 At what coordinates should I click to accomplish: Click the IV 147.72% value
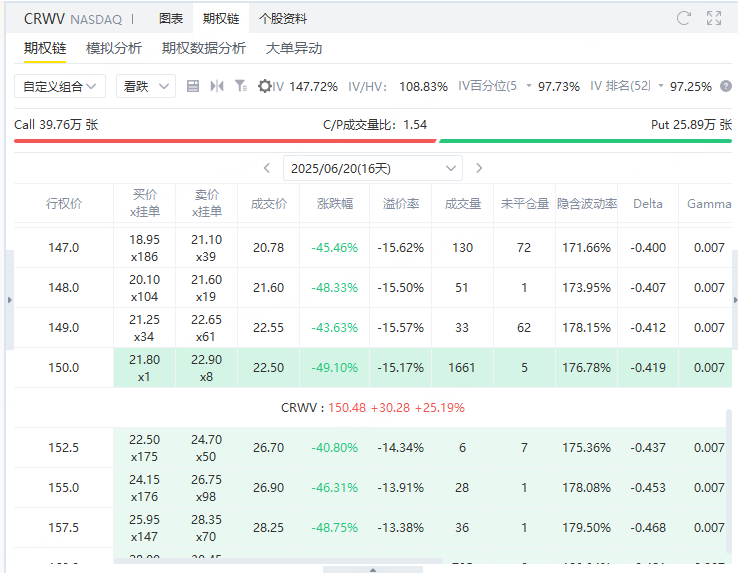tap(313, 87)
